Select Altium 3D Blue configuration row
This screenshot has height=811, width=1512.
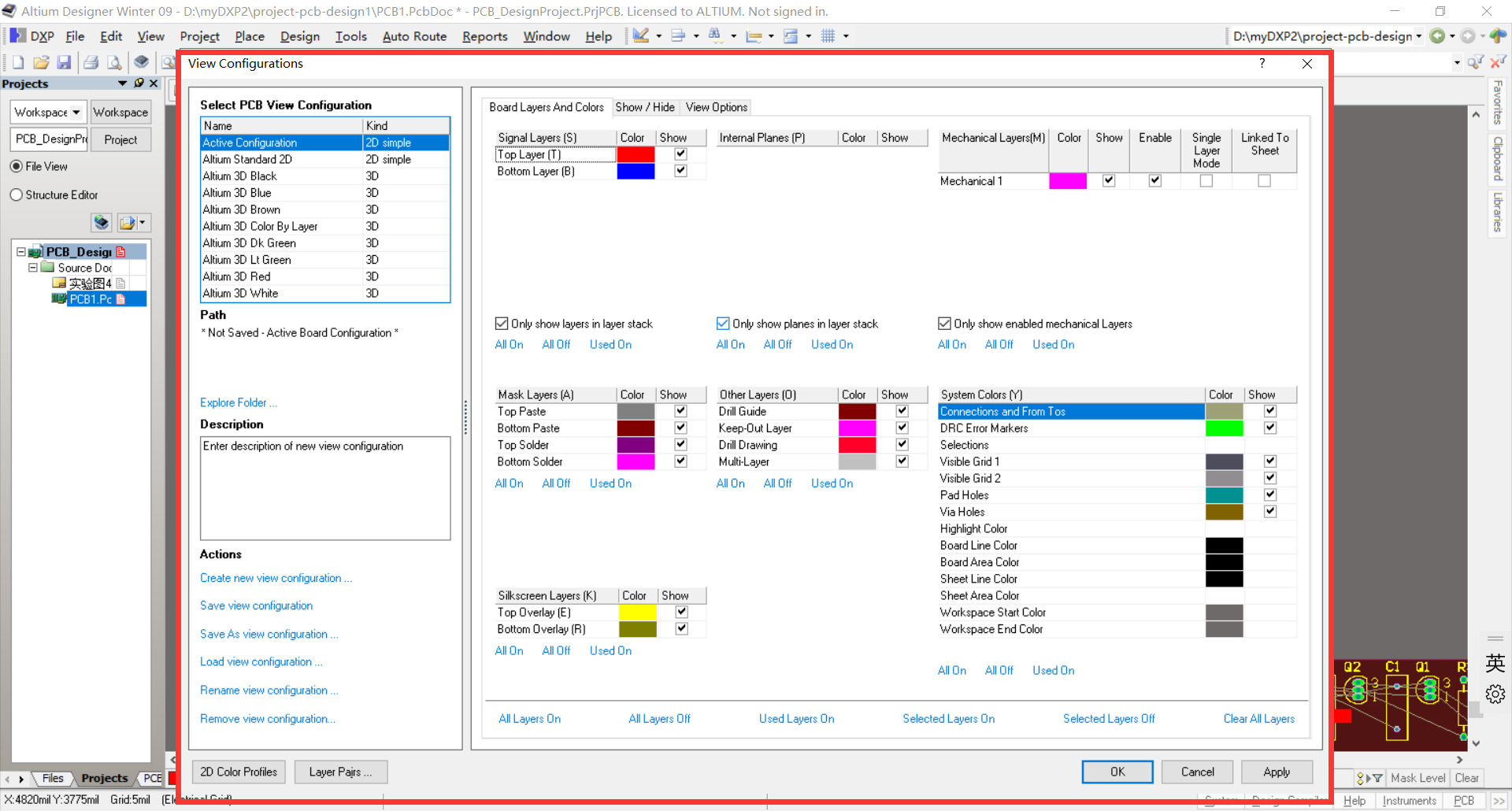325,193
